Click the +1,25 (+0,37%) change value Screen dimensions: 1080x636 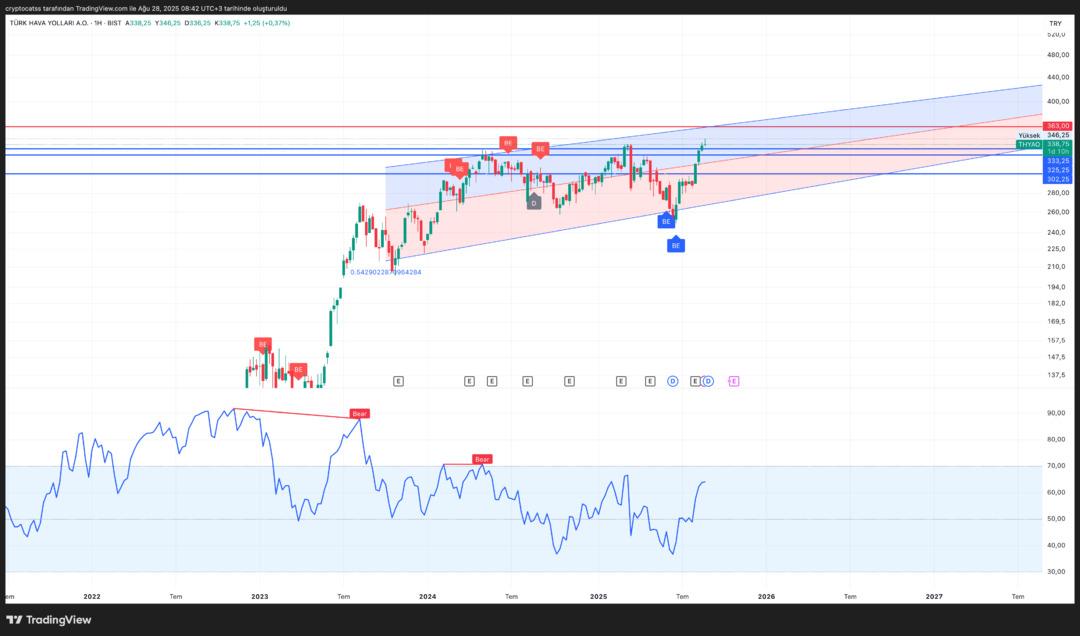[x=267, y=23]
